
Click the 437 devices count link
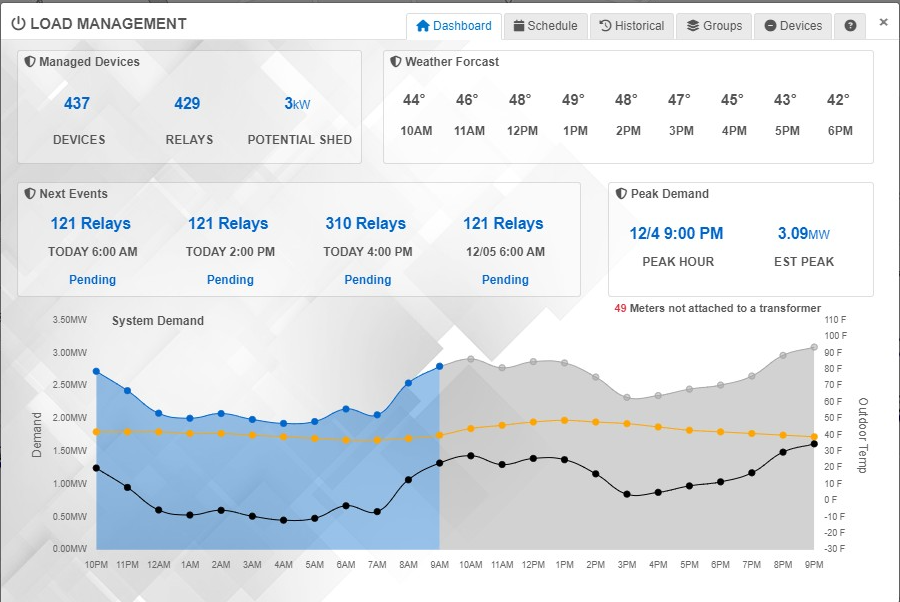(x=77, y=103)
